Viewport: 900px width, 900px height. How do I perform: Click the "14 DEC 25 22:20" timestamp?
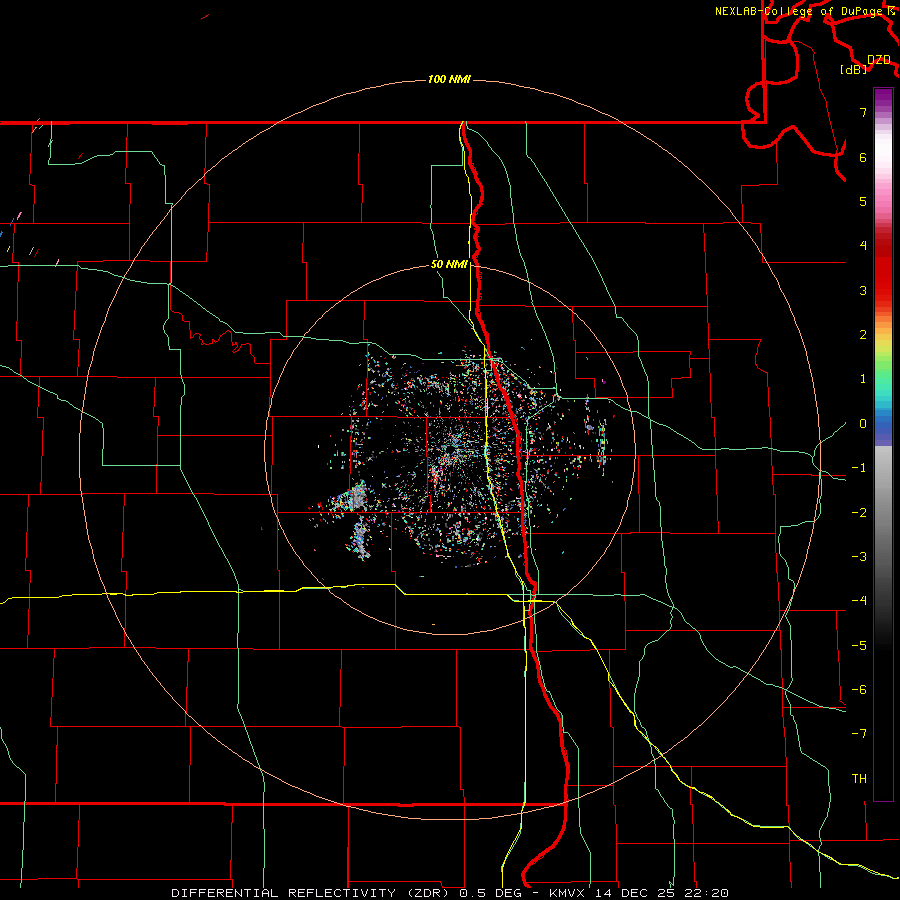pyautogui.click(x=663, y=893)
